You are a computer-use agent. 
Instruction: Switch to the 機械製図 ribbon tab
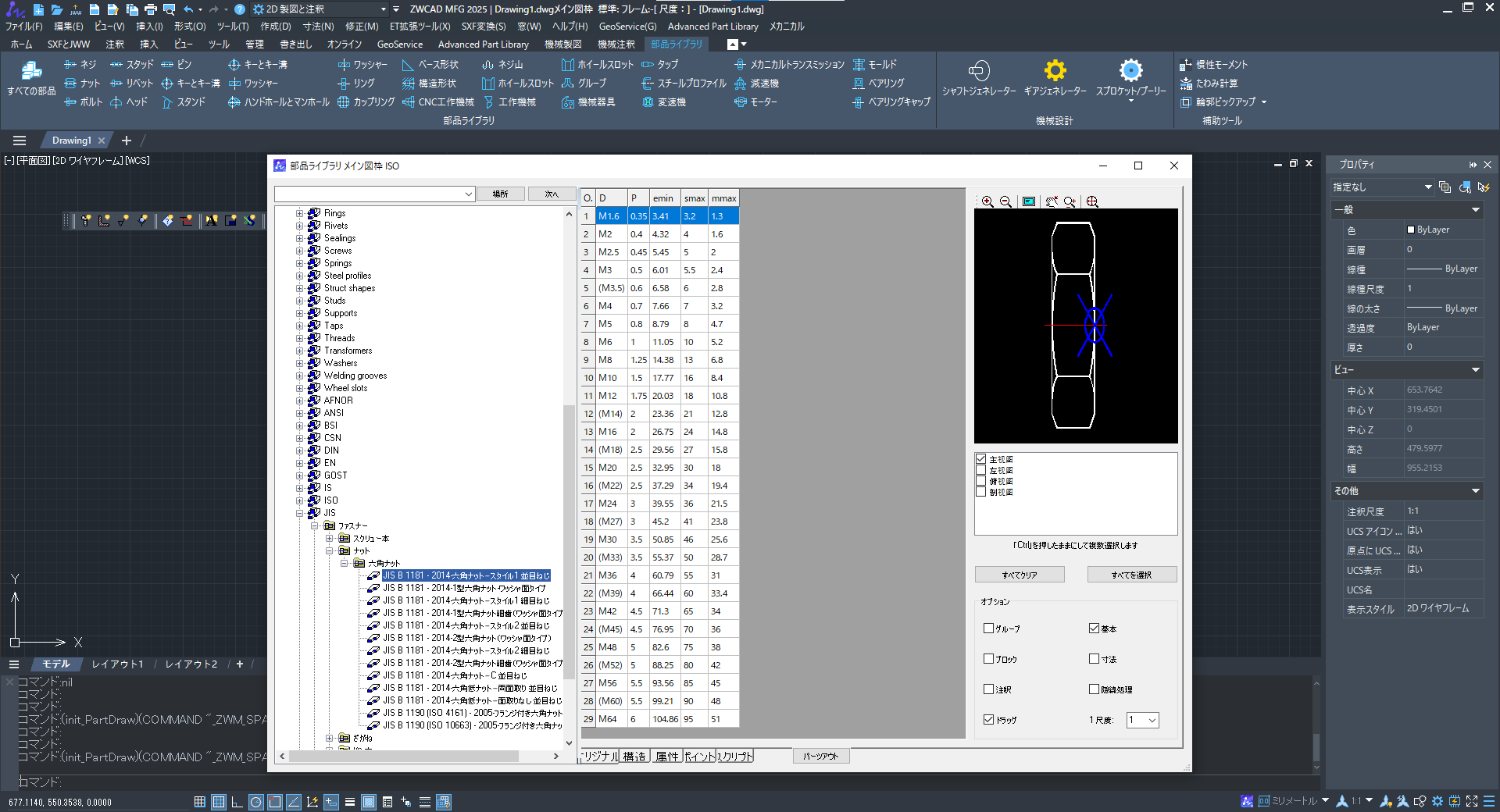point(562,45)
